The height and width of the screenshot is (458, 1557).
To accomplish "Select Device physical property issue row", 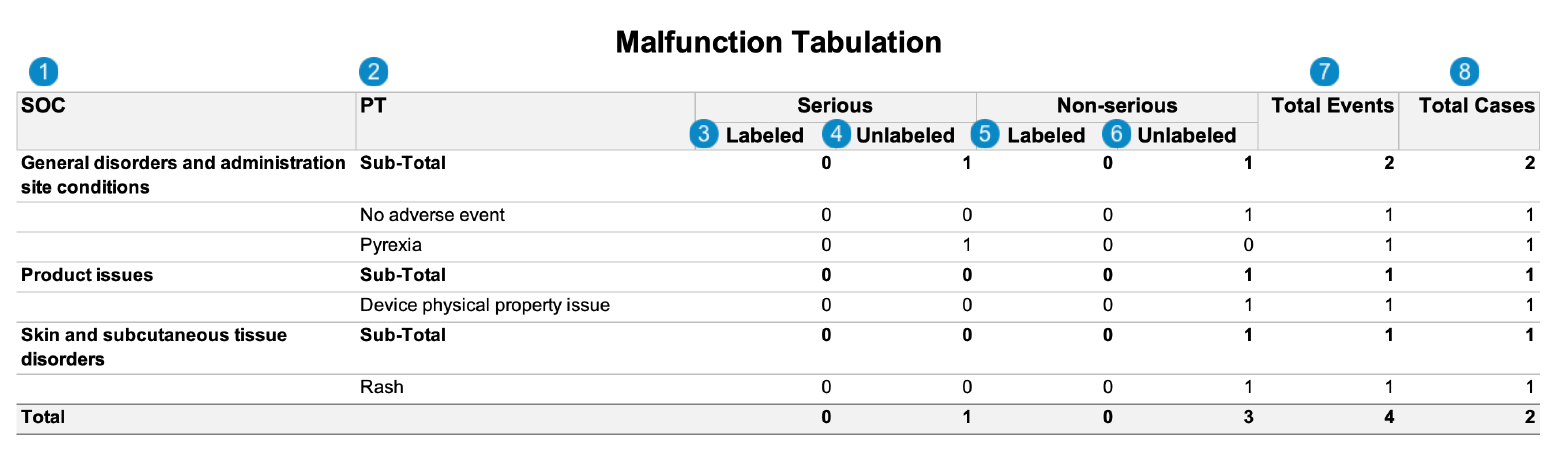I will click(x=778, y=305).
